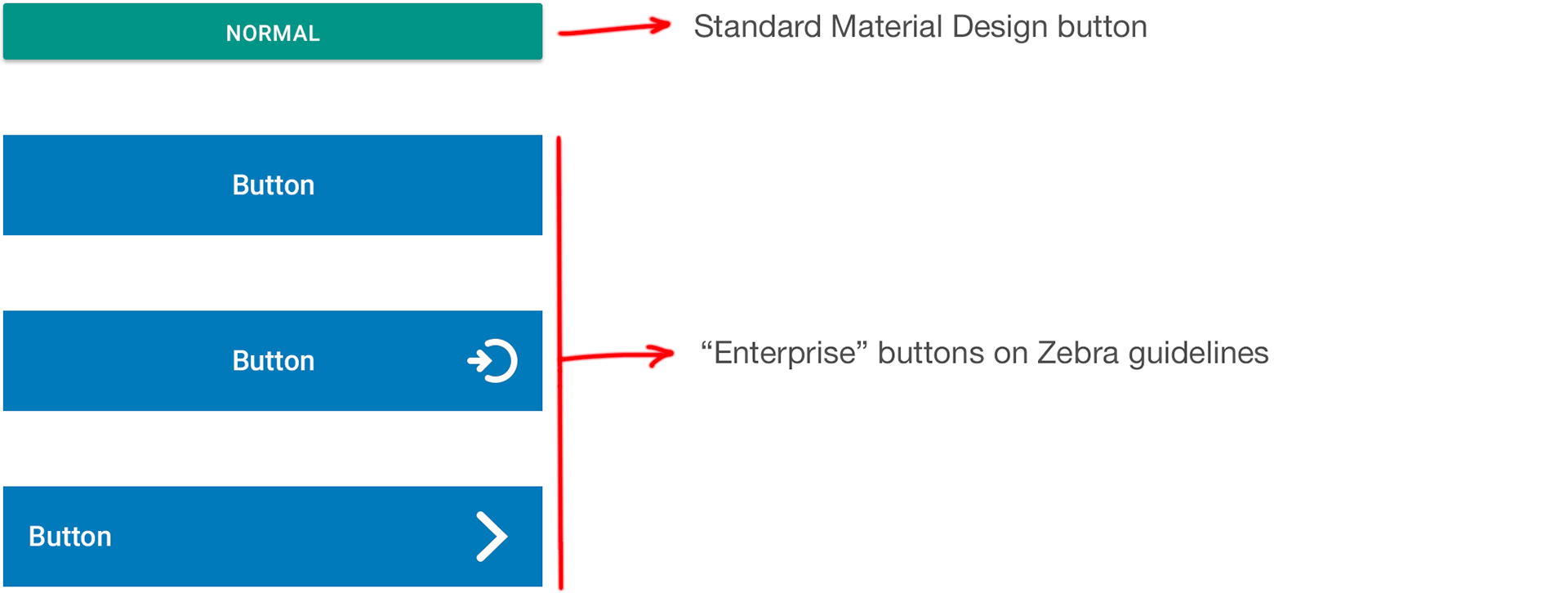Viewport: 1568px width, 593px height.
Task: Select the 'Enterprise buttons on Zebra guidelines' text
Action: [984, 353]
